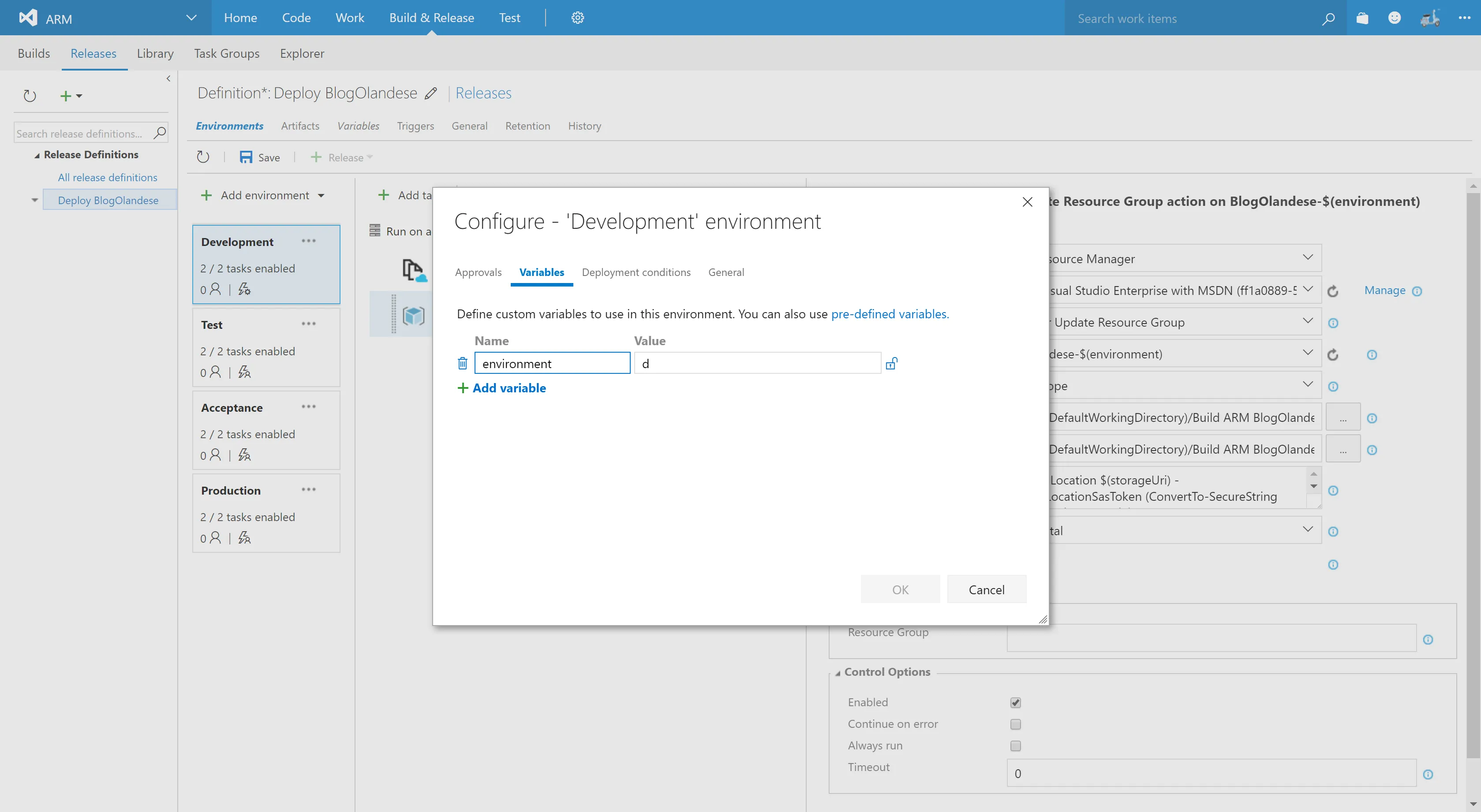Click the feedback smiley icon
Image resolution: width=1481 pixels, height=812 pixels.
click(x=1394, y=18)
